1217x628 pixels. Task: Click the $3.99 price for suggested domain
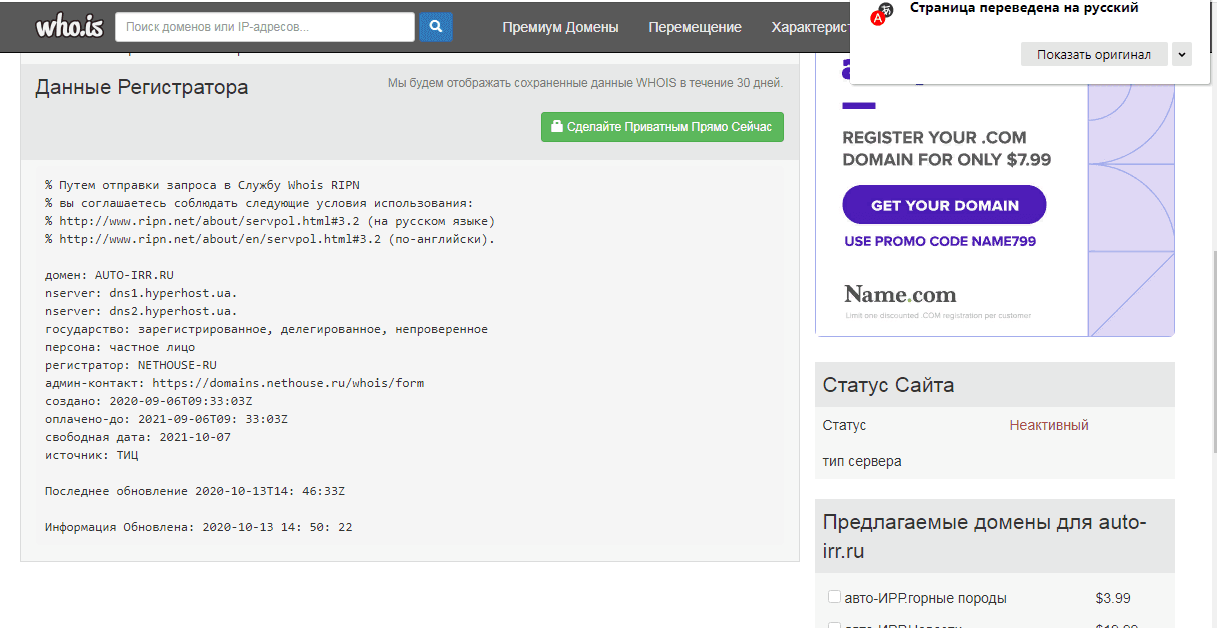(1112, 598)
